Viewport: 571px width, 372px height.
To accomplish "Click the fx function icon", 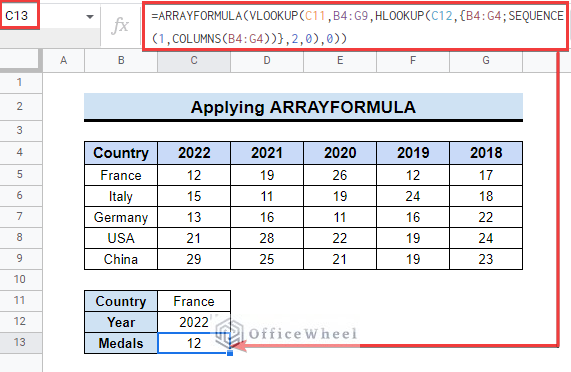I will coord(120,25).
